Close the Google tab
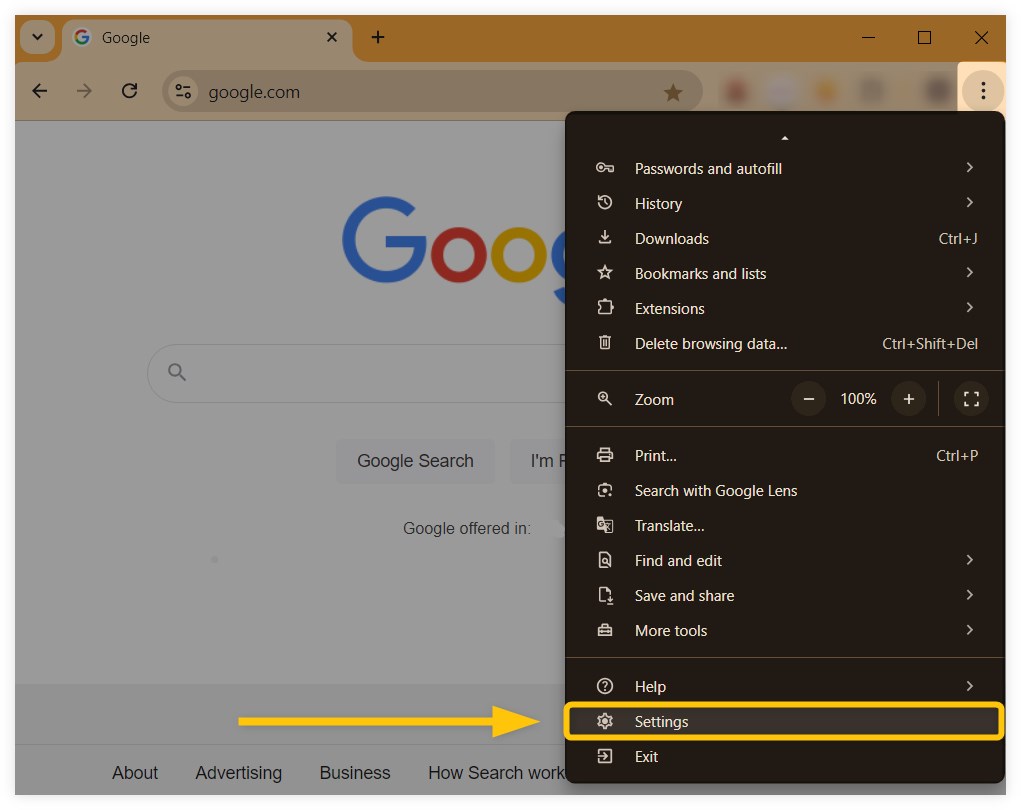 pos(331,37)
